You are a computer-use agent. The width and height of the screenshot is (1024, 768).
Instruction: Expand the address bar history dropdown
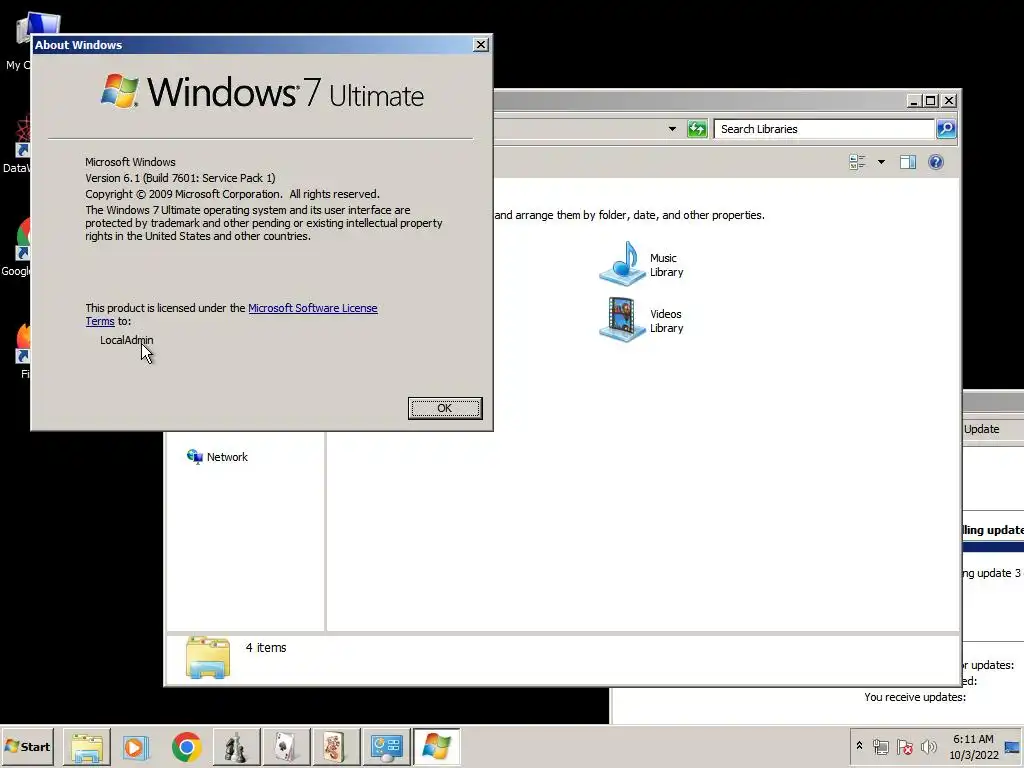[672, 129]
